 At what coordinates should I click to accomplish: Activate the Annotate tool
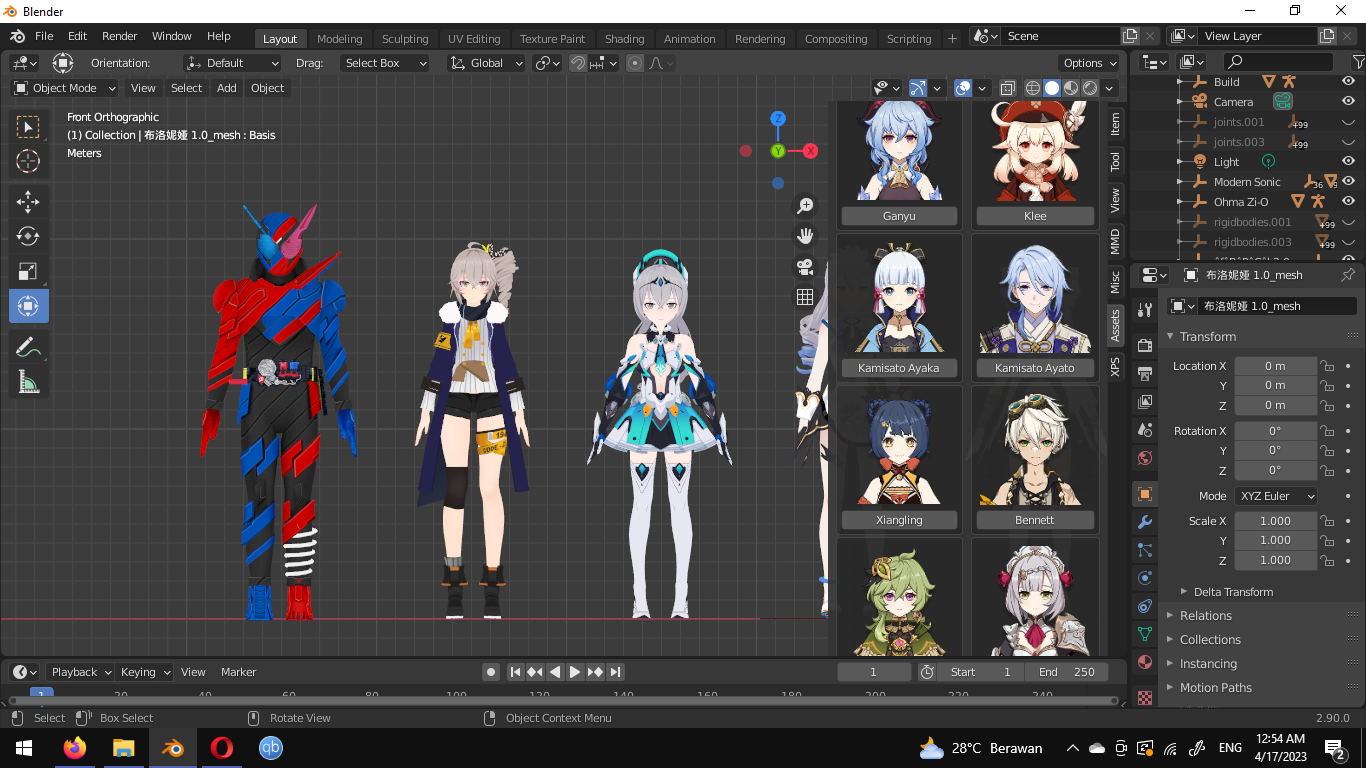click(28, 346)
